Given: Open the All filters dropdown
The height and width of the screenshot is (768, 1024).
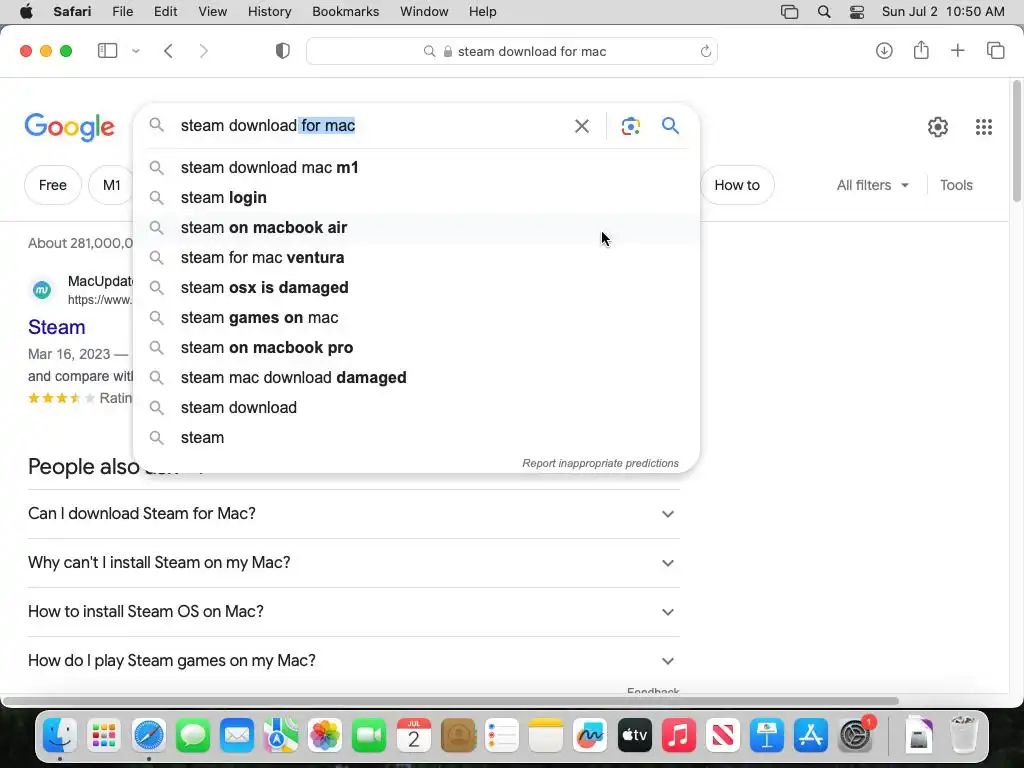Looking at the screenshot, I should click(x=872, y=185).
